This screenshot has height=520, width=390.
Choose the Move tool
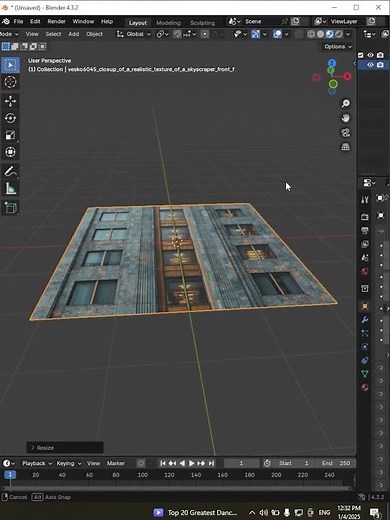[x=10, y=101]
